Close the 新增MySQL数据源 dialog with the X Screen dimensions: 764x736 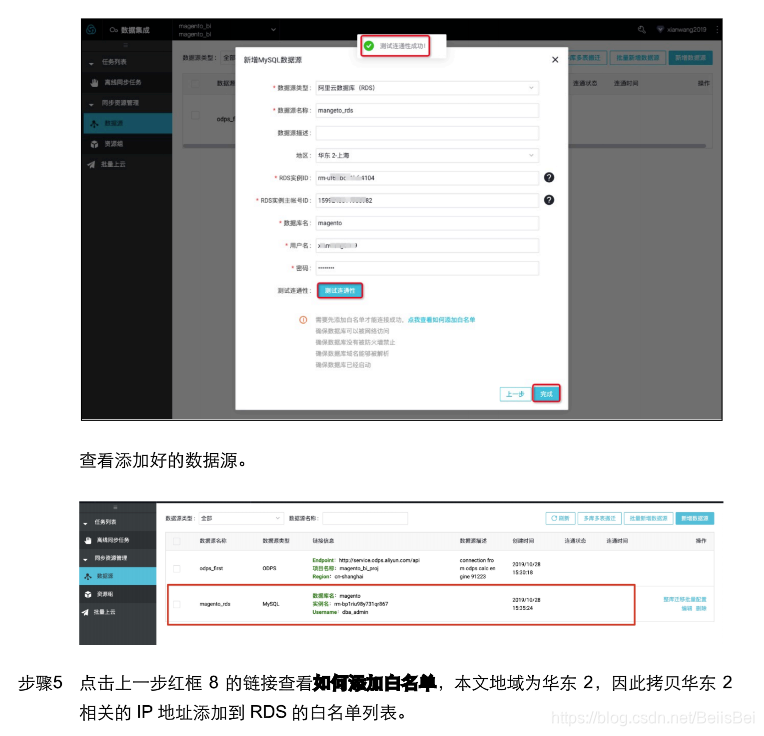(555, 59)
